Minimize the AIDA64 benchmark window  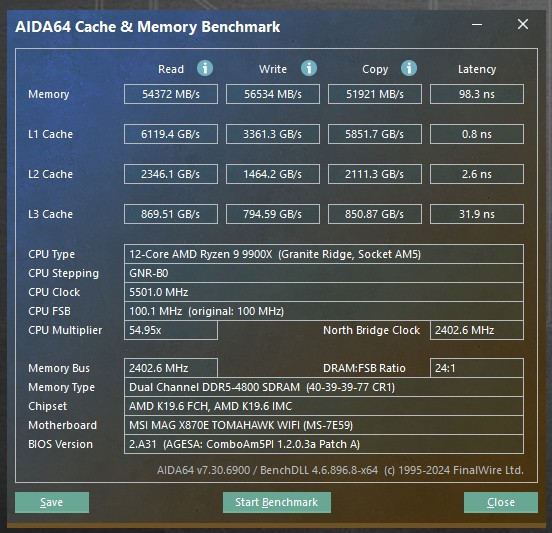pyautogui.click(x=477, y=24)
